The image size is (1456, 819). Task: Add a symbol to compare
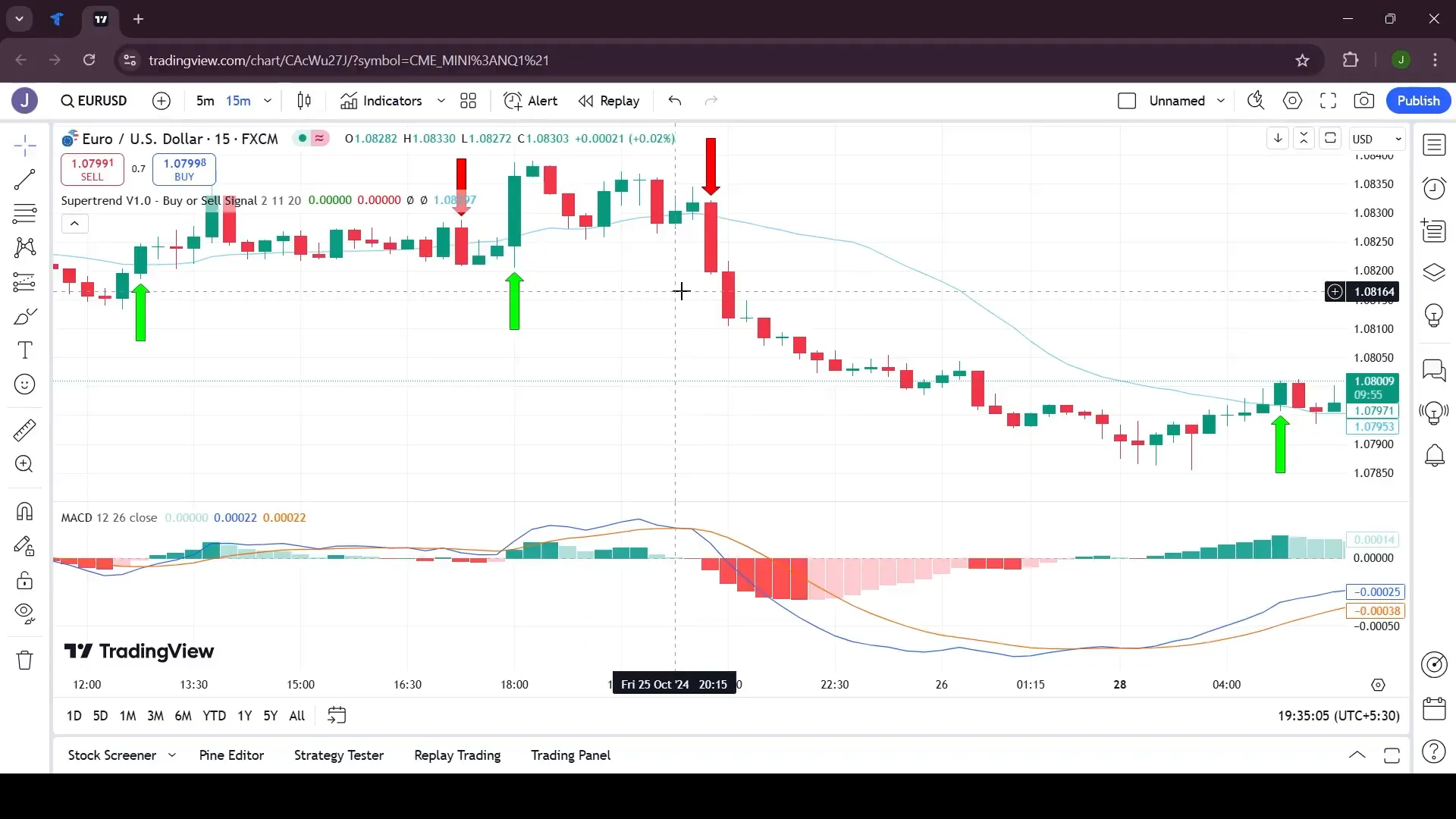(x=162, y=101)
